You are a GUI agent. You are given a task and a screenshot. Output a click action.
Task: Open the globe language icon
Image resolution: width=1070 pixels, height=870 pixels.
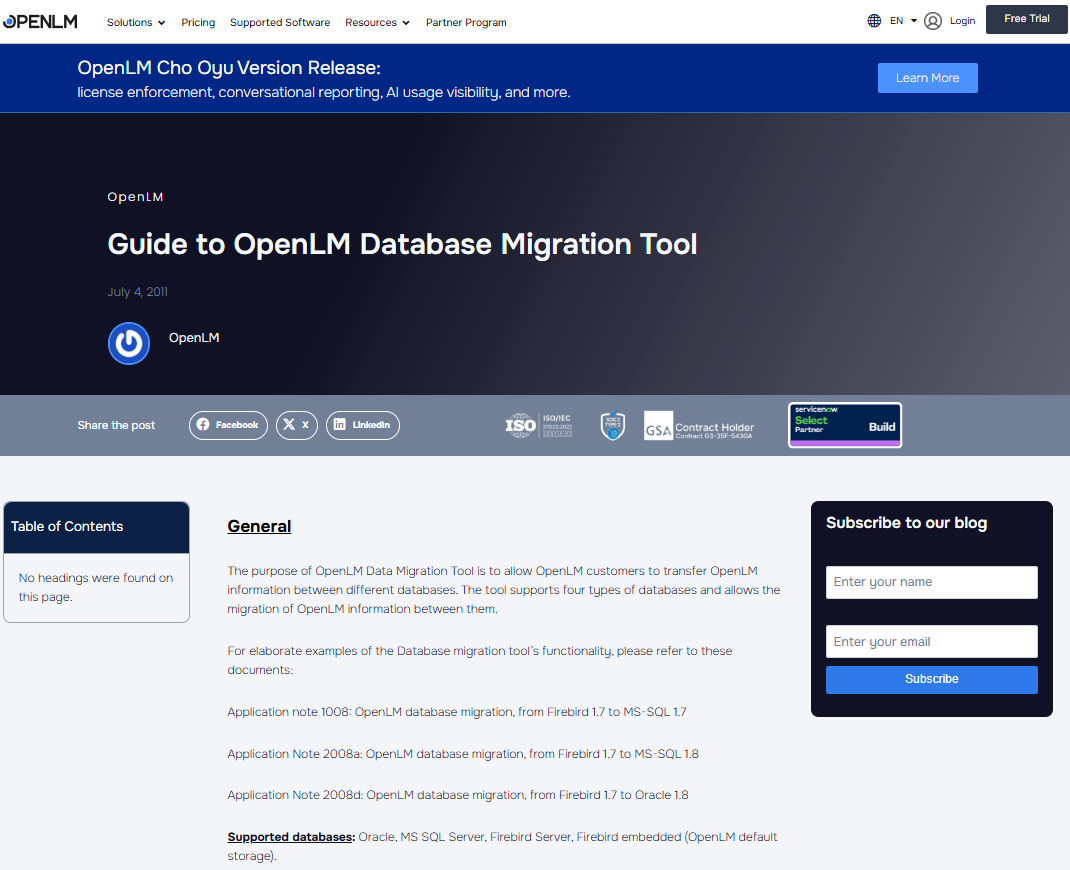(874, 21)
